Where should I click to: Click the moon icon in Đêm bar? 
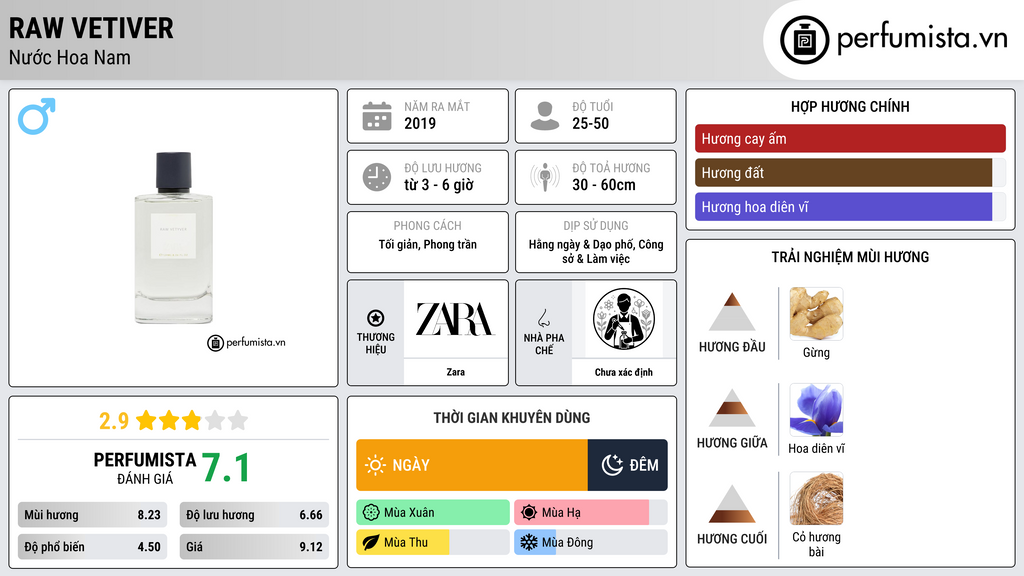click(612, 465)
